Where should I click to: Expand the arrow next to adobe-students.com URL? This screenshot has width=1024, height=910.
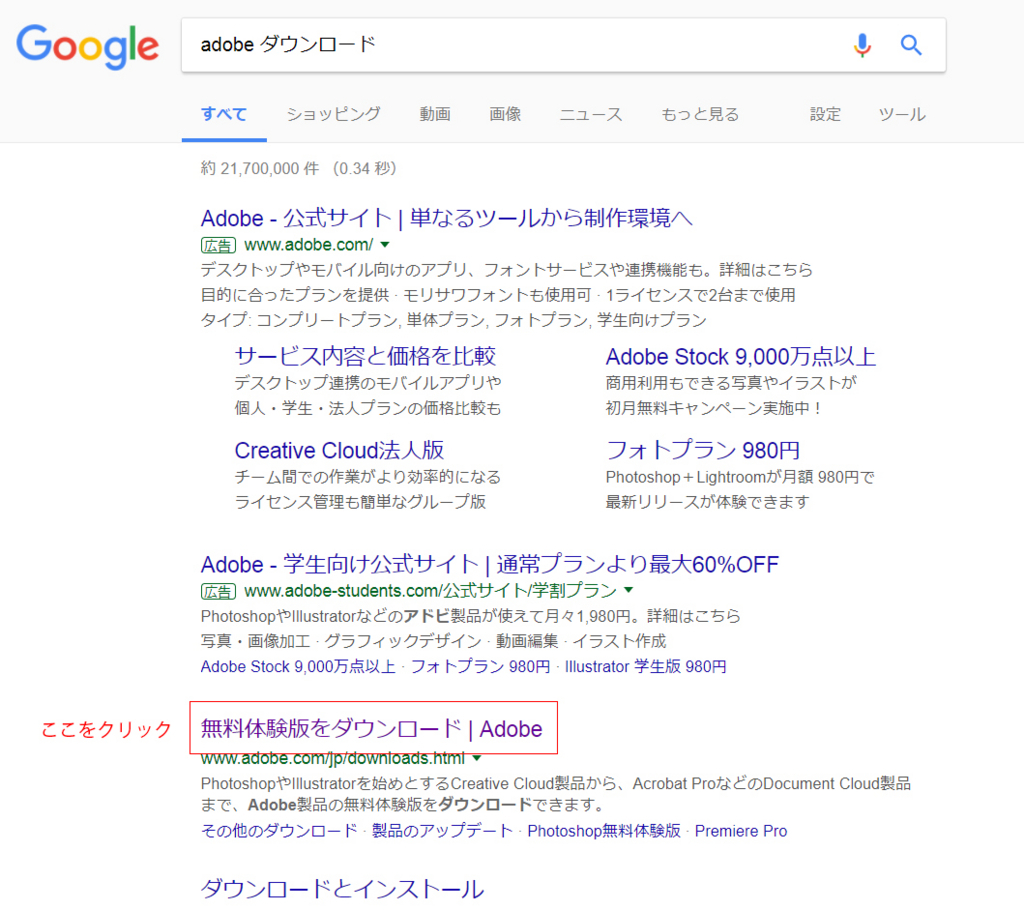tap(629, 590)
